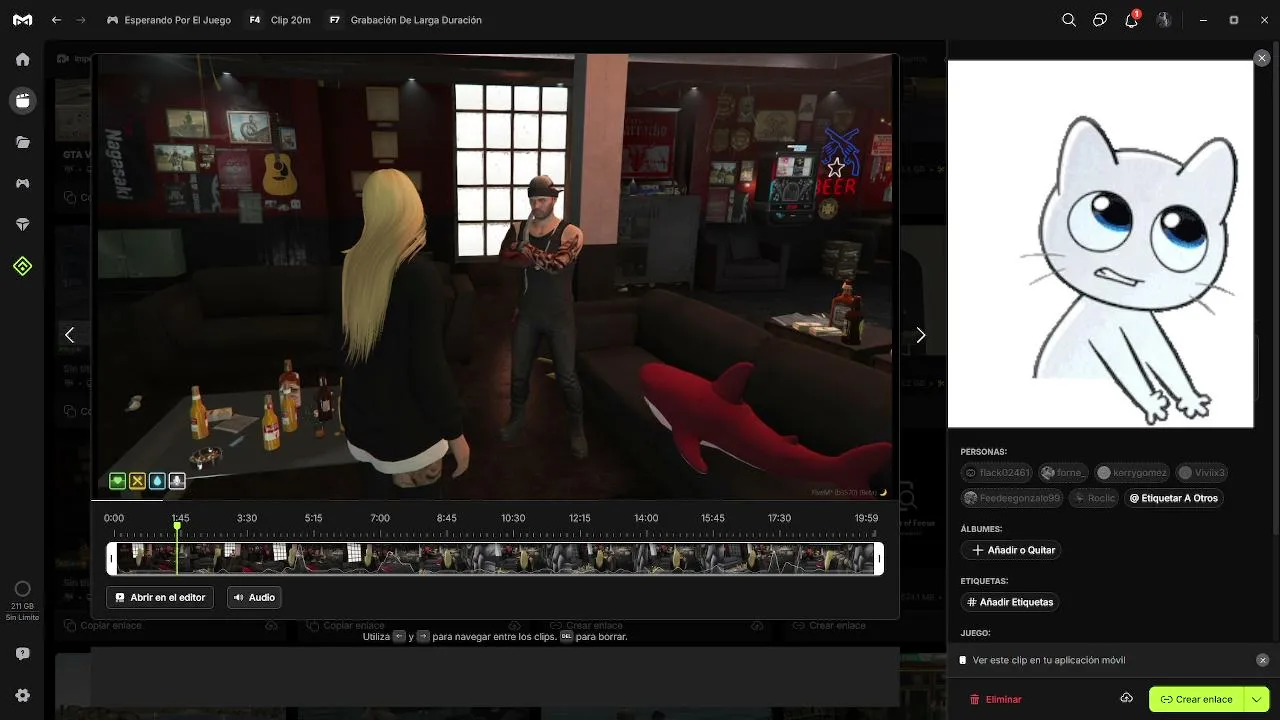Open the Crear enlace dropdown arrow
1280x720 pixels.
1256,699
